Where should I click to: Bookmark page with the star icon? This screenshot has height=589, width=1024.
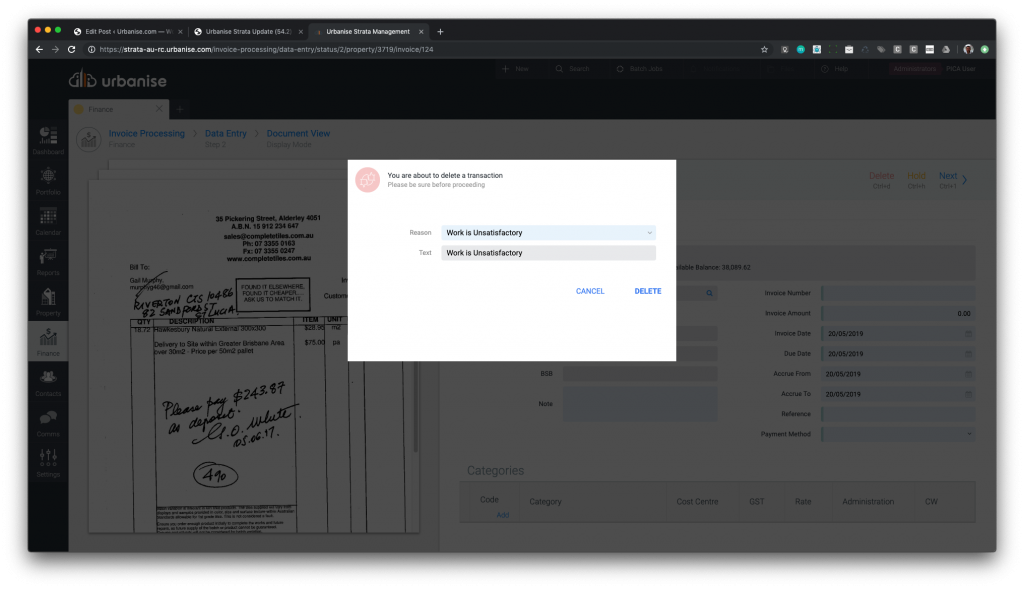pyautogui.click(x=764, y=49)
